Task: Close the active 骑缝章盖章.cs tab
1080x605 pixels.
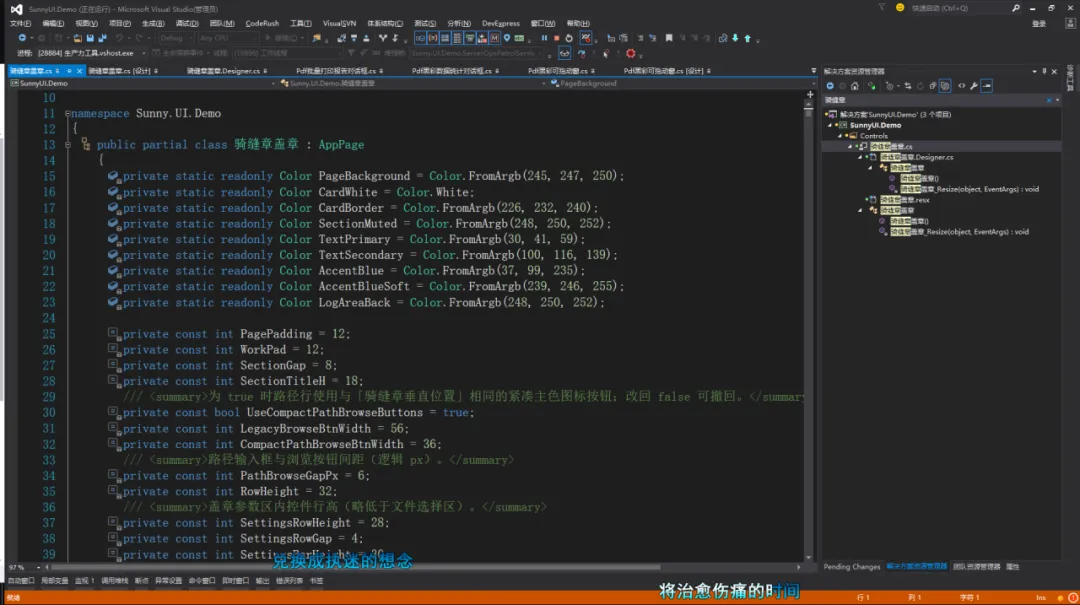Action: coord(79,71)
